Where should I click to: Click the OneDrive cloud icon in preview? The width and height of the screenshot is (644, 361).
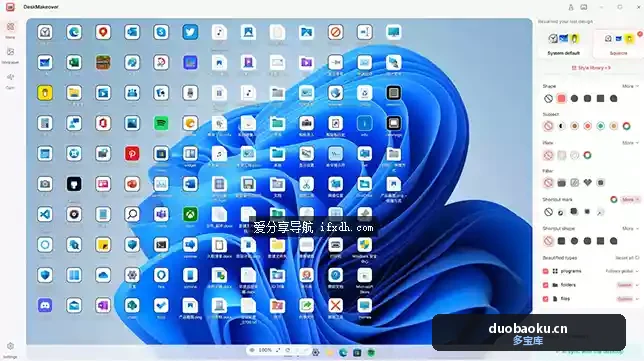coord(103,275)
